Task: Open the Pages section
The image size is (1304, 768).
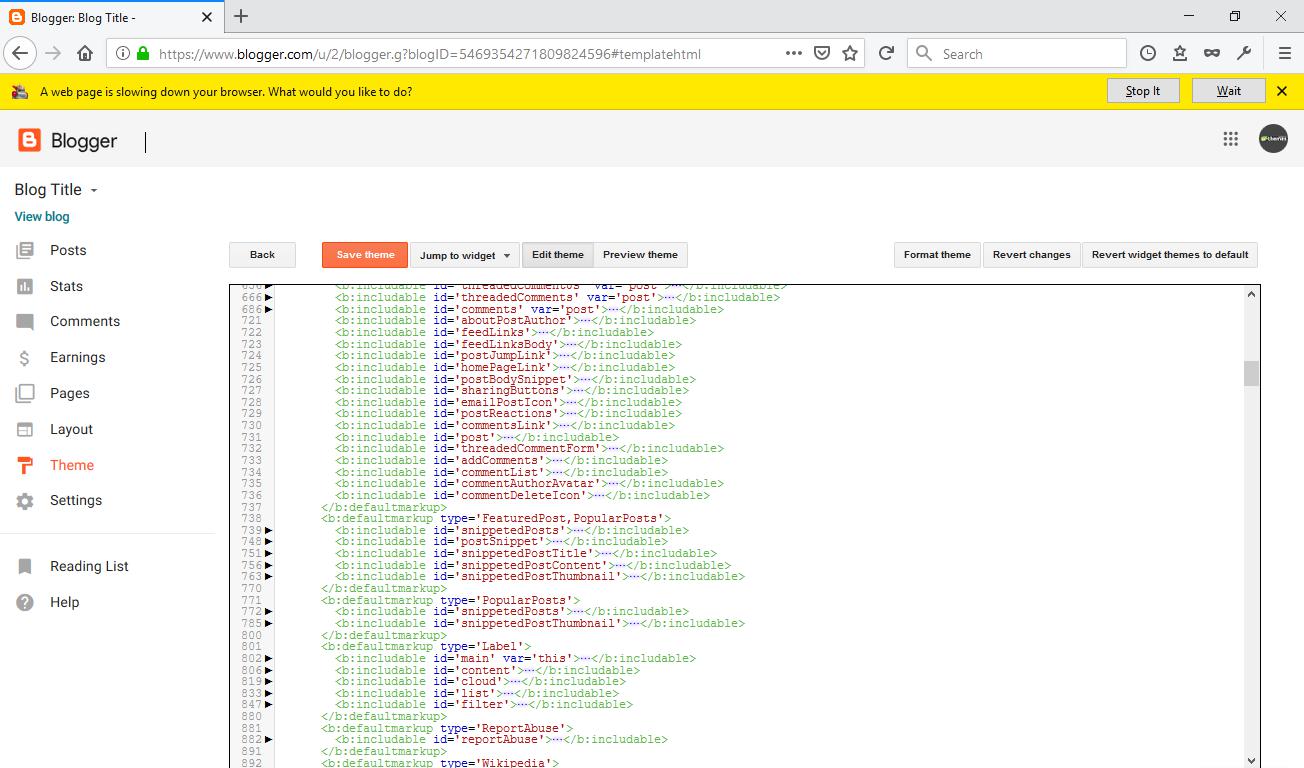Action: pos(70,393)
